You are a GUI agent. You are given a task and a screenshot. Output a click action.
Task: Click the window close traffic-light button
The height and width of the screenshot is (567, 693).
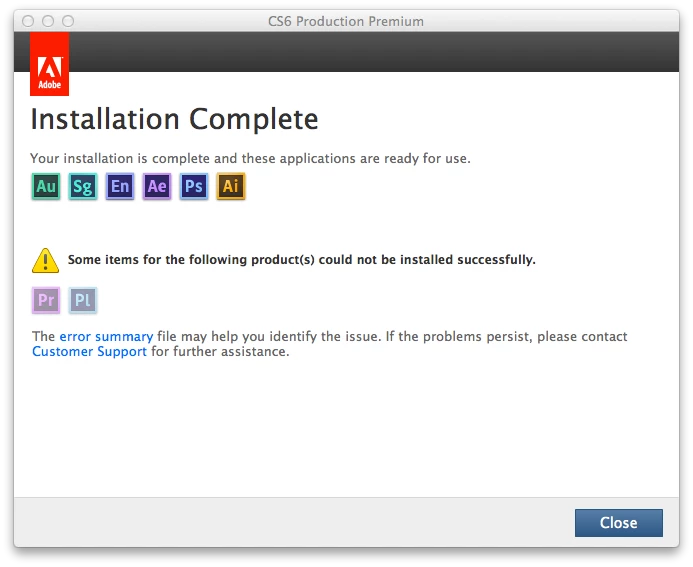28,21
